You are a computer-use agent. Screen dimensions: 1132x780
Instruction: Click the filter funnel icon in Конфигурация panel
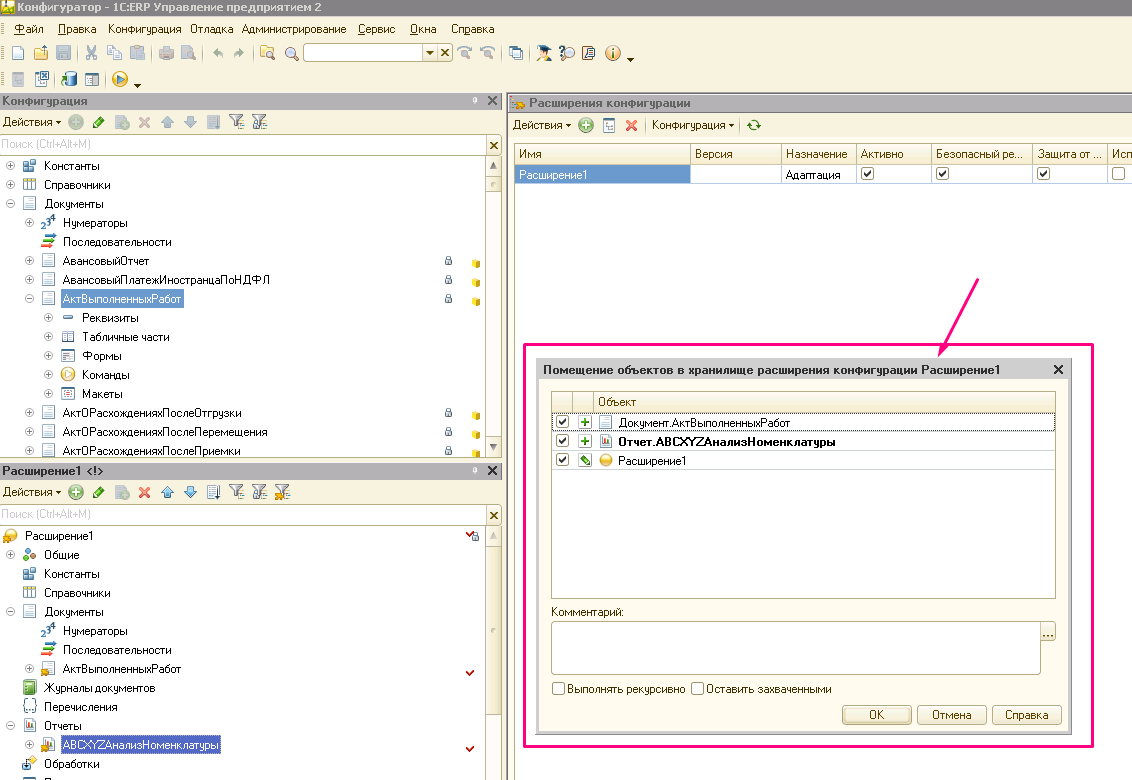(236, 122)
